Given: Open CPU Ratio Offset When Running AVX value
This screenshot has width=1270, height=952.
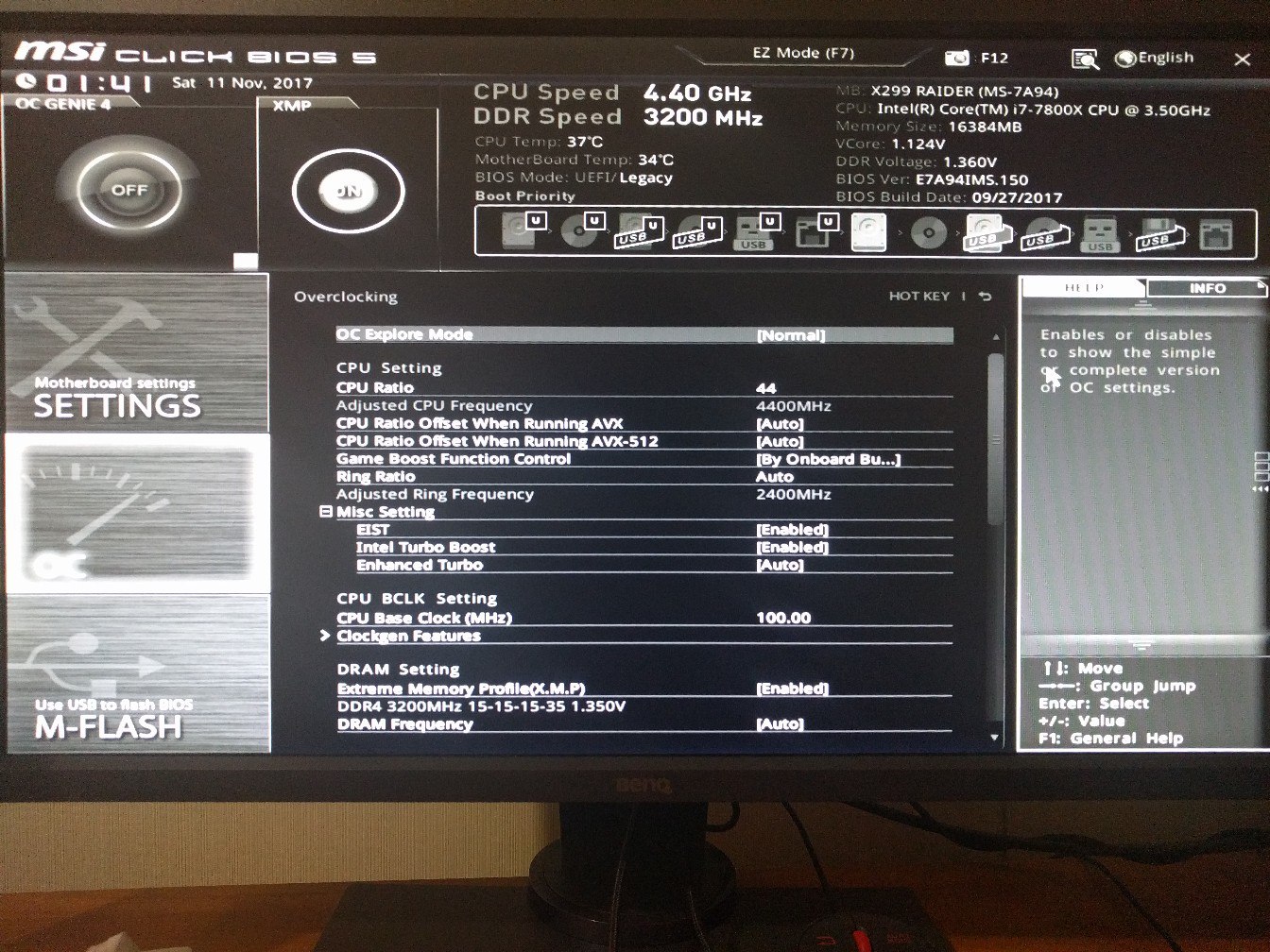Looking at the screenshot, I should (780, 424).
